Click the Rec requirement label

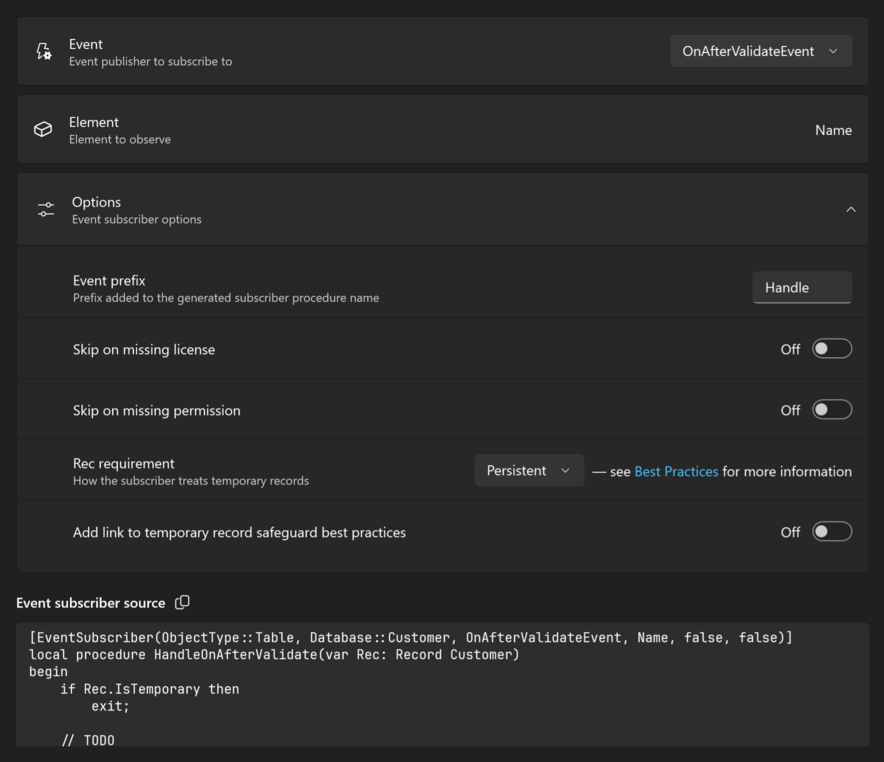click(123, 463)
